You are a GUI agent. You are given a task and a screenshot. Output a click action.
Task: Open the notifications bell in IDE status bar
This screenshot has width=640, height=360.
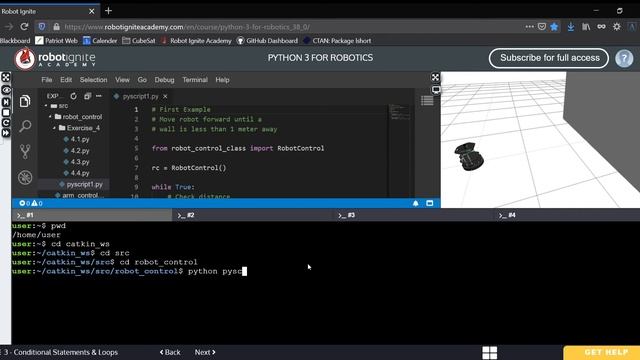(x=416, y=203)
